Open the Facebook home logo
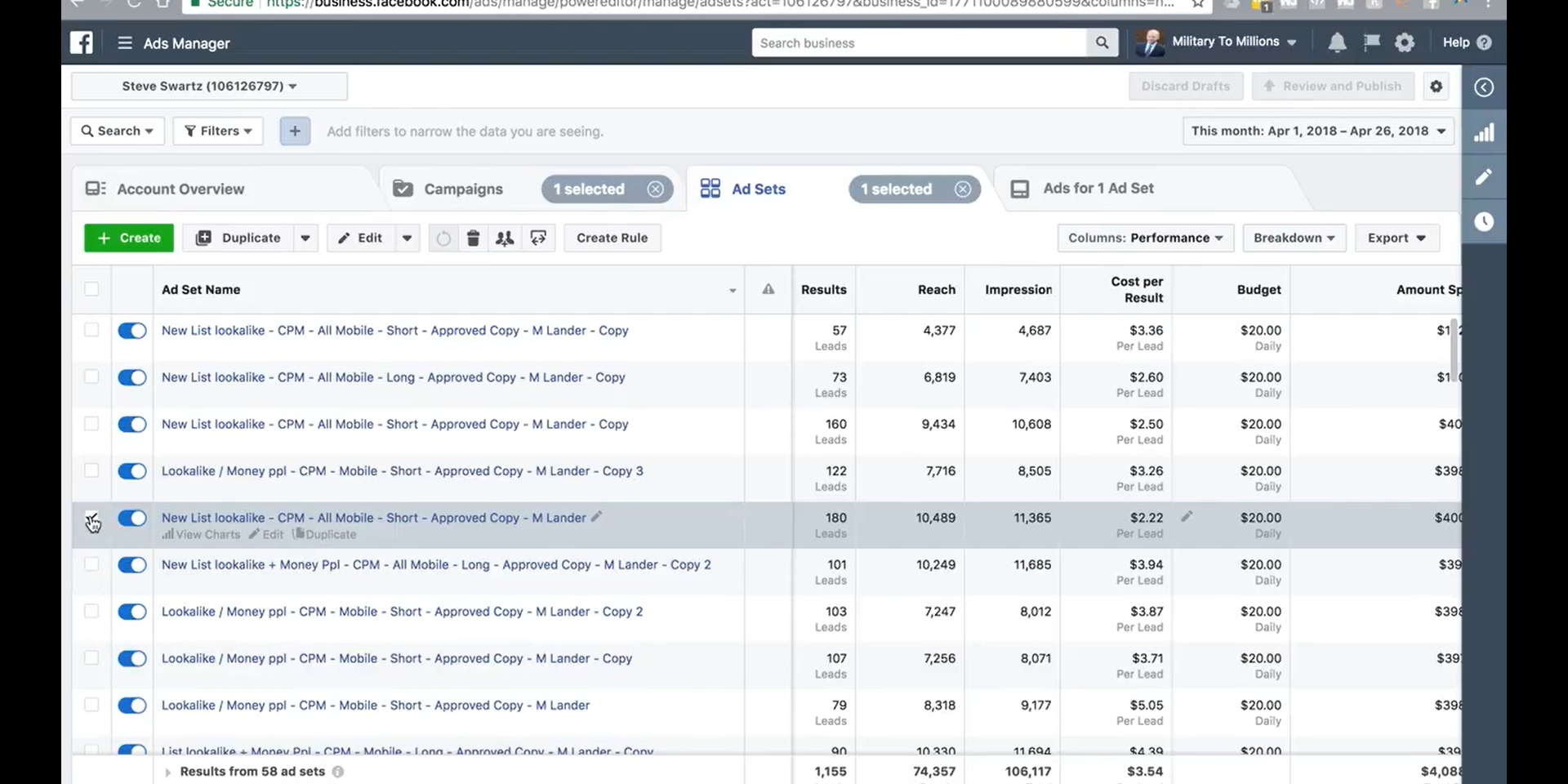Image resolution: width=1568 pixels, height=784 pixels. (82, 42)
